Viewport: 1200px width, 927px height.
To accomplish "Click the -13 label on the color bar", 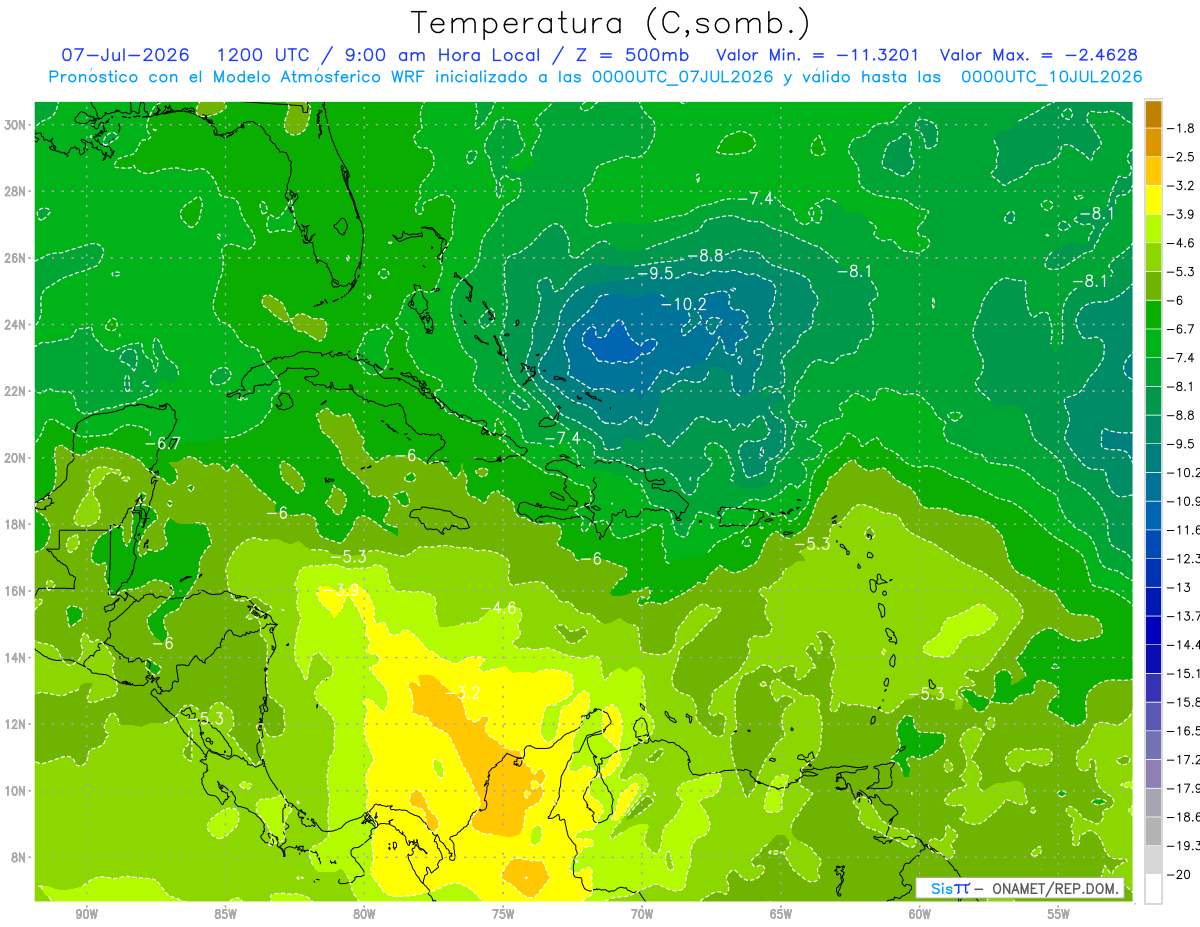I will [1182, 587].
